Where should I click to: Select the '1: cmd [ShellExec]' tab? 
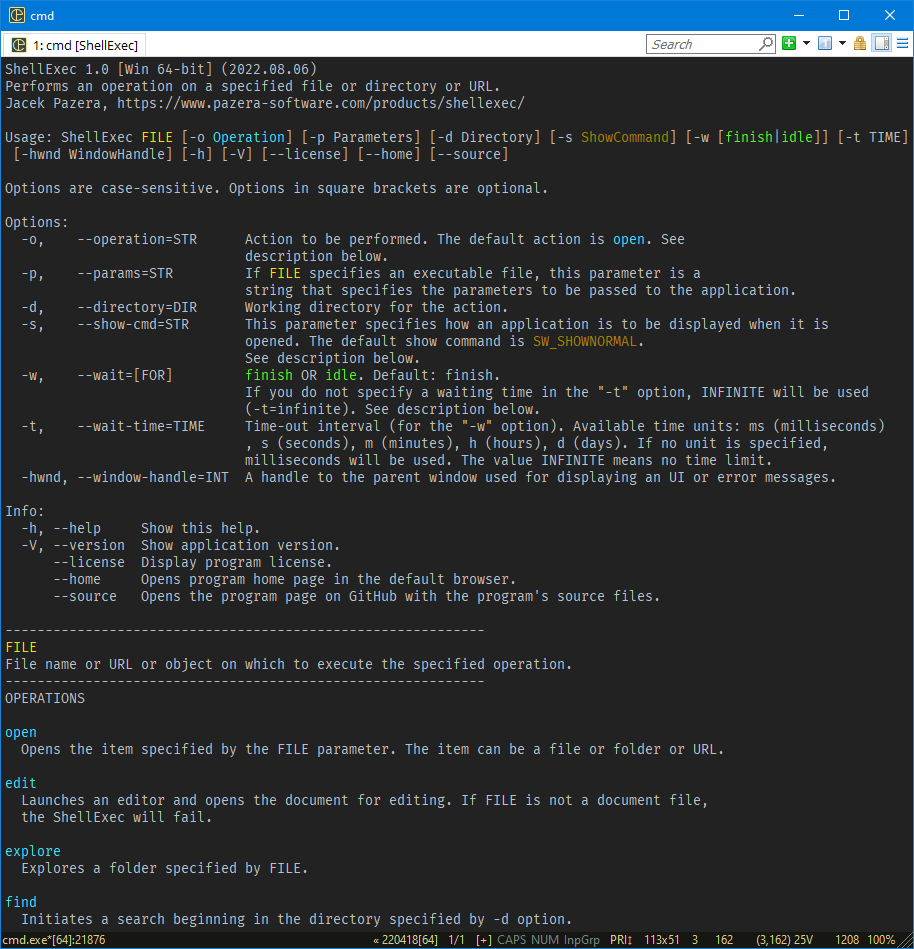75,45
